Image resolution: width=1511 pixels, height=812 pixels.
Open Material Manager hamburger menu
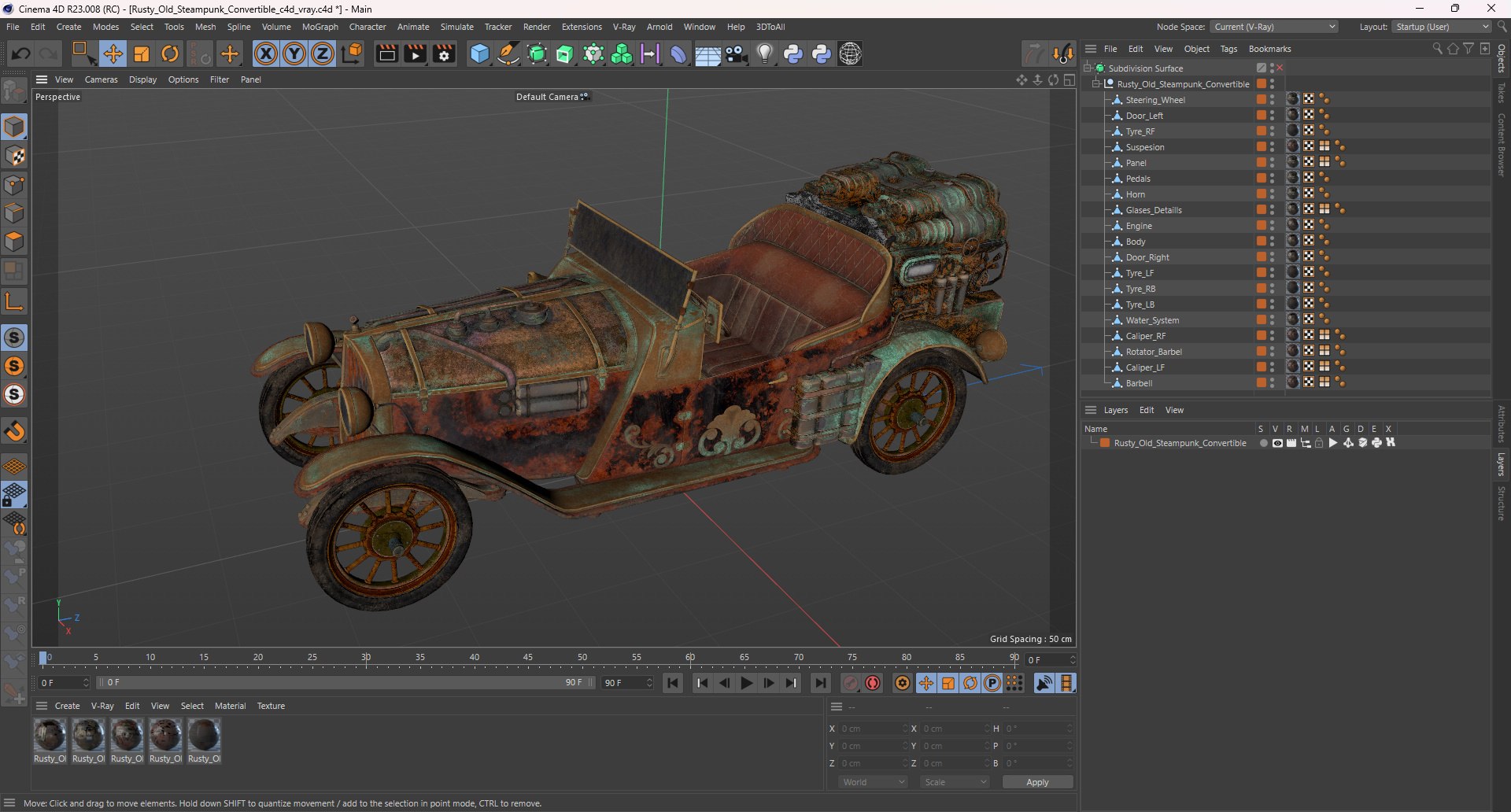42,706
